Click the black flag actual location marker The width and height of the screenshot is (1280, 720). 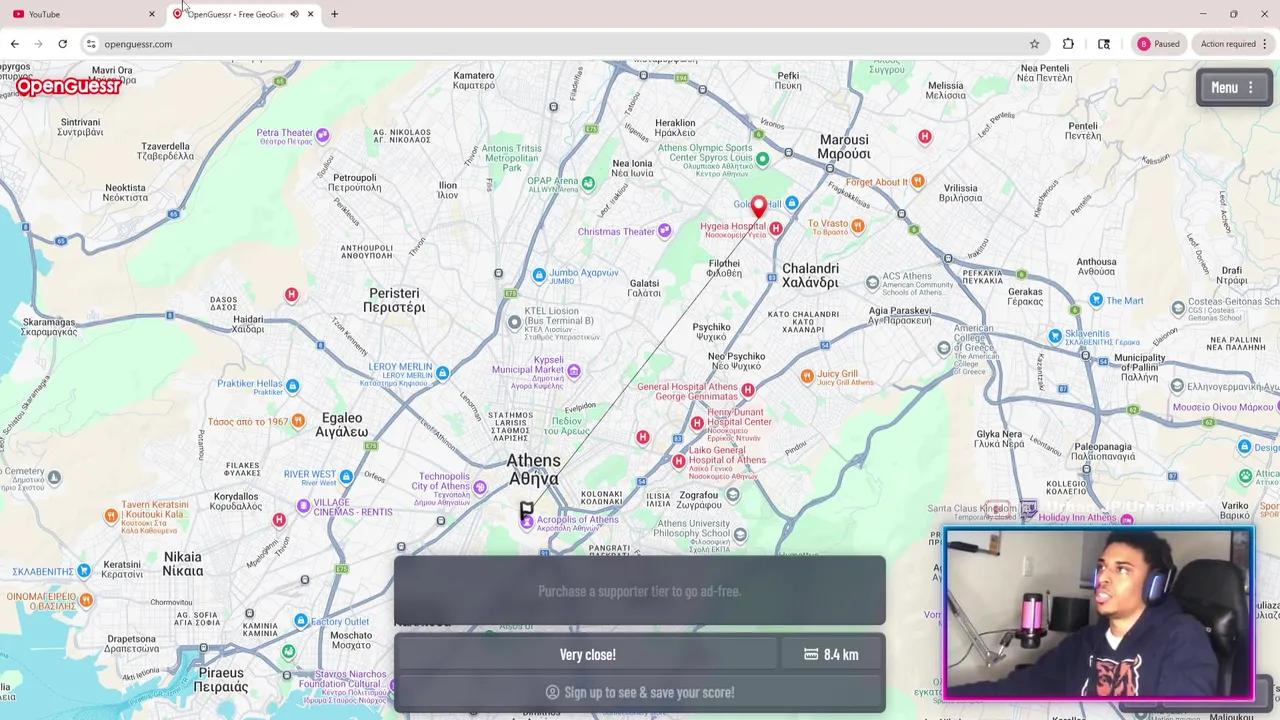pyautogui.click(x=526, y=510)
